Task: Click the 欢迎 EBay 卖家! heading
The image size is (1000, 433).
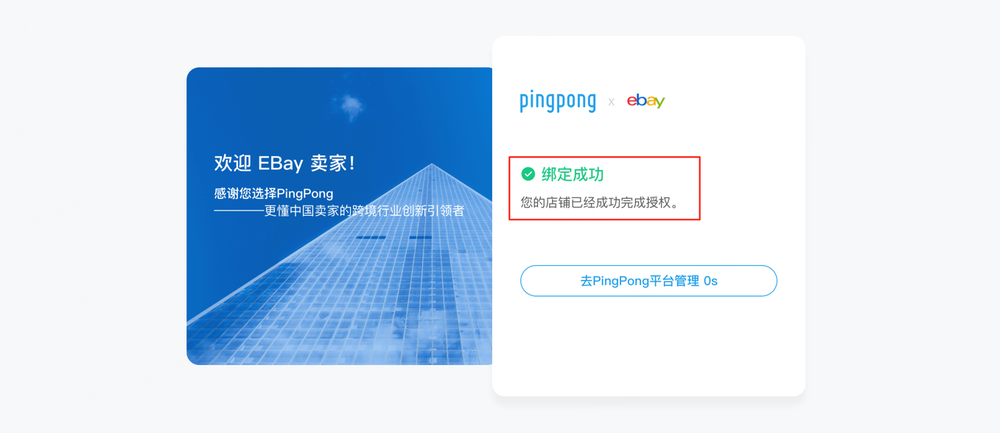Action: [284, 163]
